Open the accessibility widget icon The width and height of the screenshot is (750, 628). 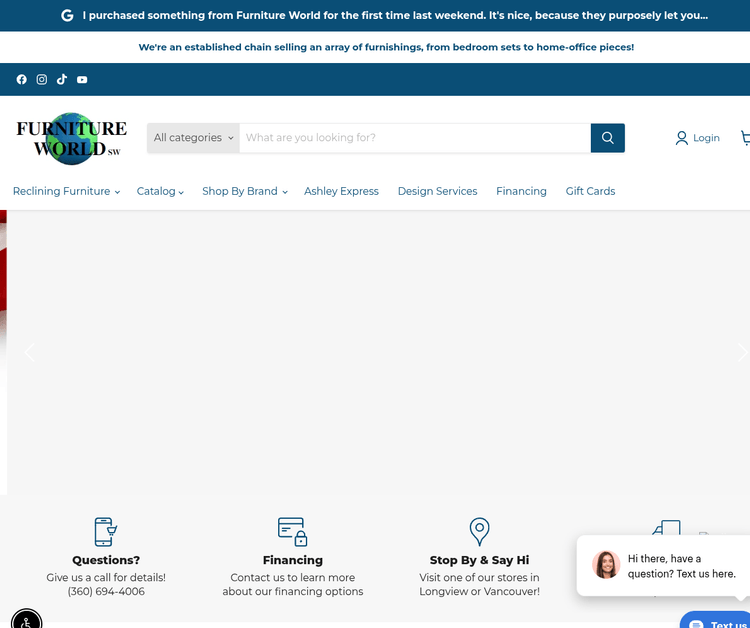coord(26,621)
